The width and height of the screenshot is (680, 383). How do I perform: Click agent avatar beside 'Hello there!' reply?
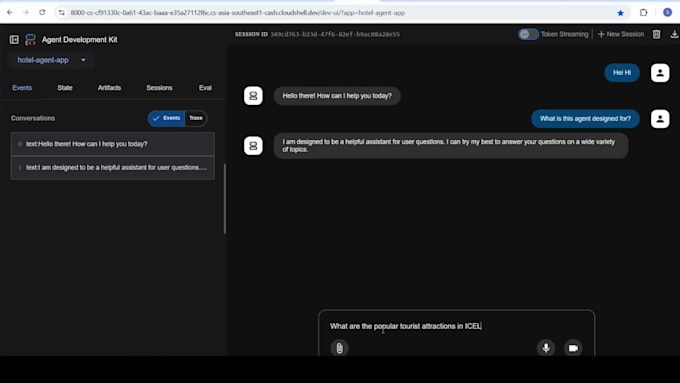253,96
